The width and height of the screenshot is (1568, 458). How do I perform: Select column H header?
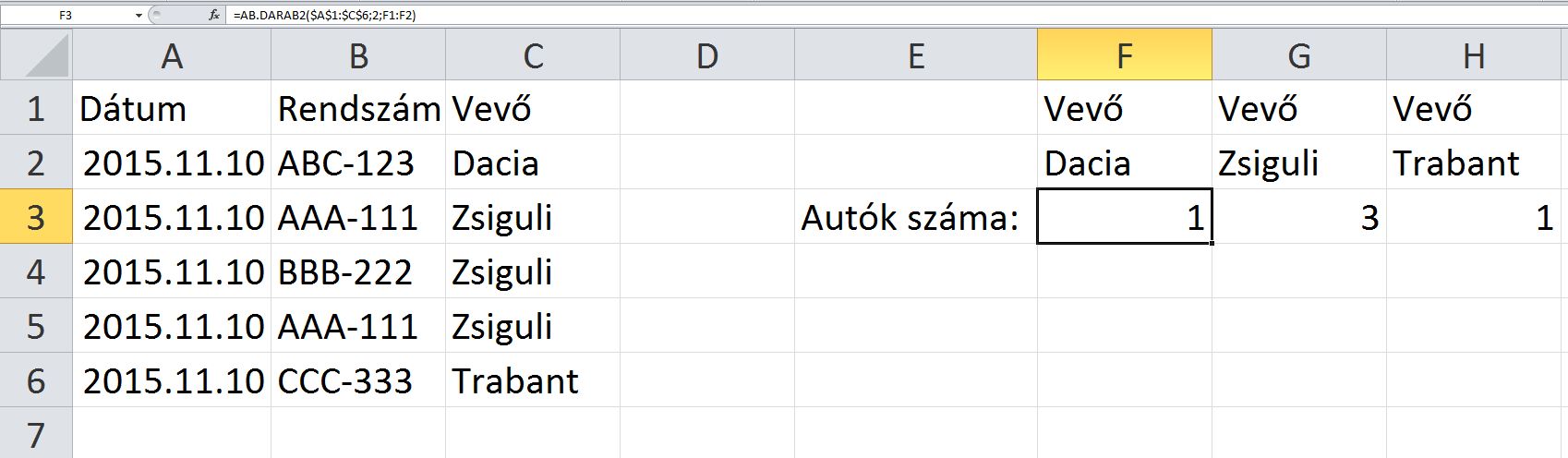[1474, 55]
